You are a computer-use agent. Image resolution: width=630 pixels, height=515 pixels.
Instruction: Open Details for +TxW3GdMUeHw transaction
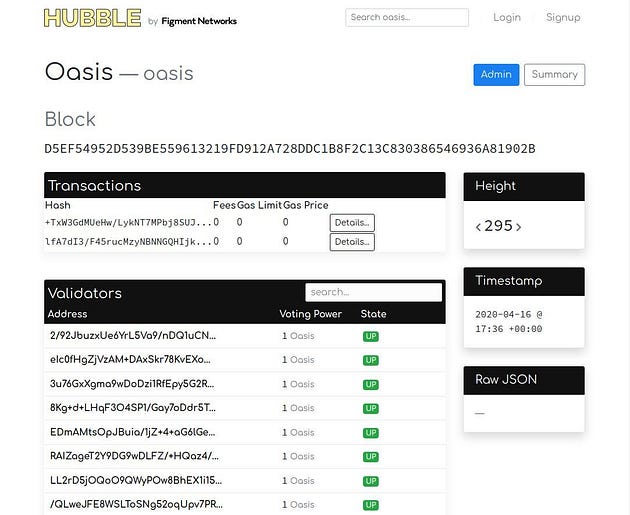point(352,223)
